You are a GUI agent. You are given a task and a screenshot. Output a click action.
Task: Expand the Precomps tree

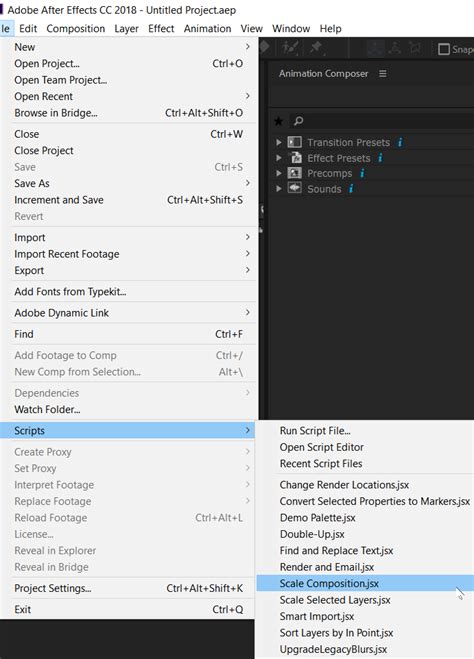pos(278,173)
